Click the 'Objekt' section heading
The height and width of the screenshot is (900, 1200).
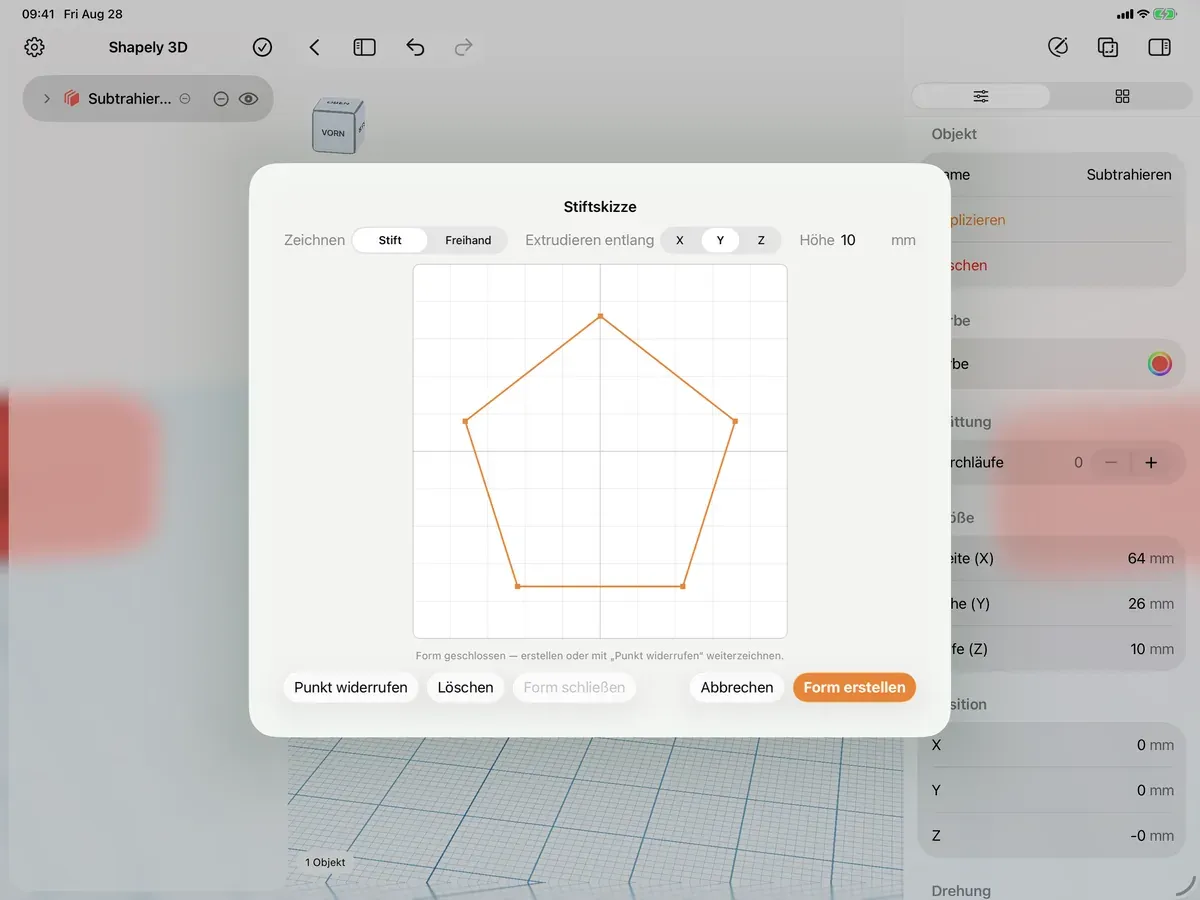tap(954, 134)
